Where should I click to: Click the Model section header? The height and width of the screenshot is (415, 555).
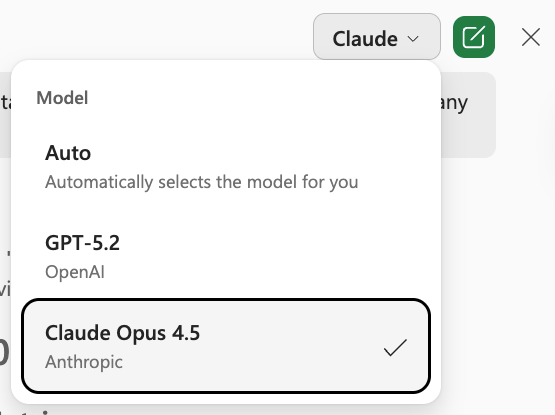pyautogui.click(x=62, y=98)
